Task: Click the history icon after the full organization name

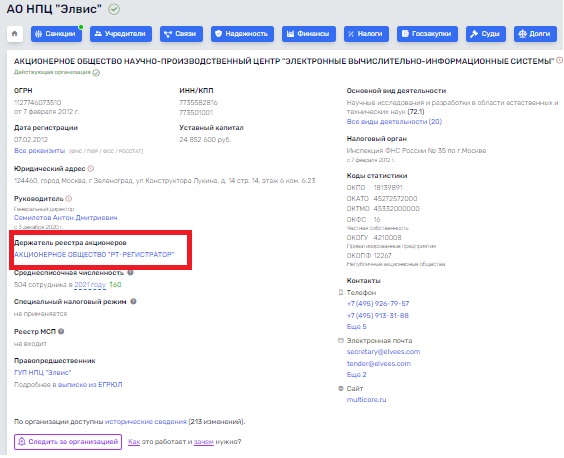Action: click(x=559, y=60)
